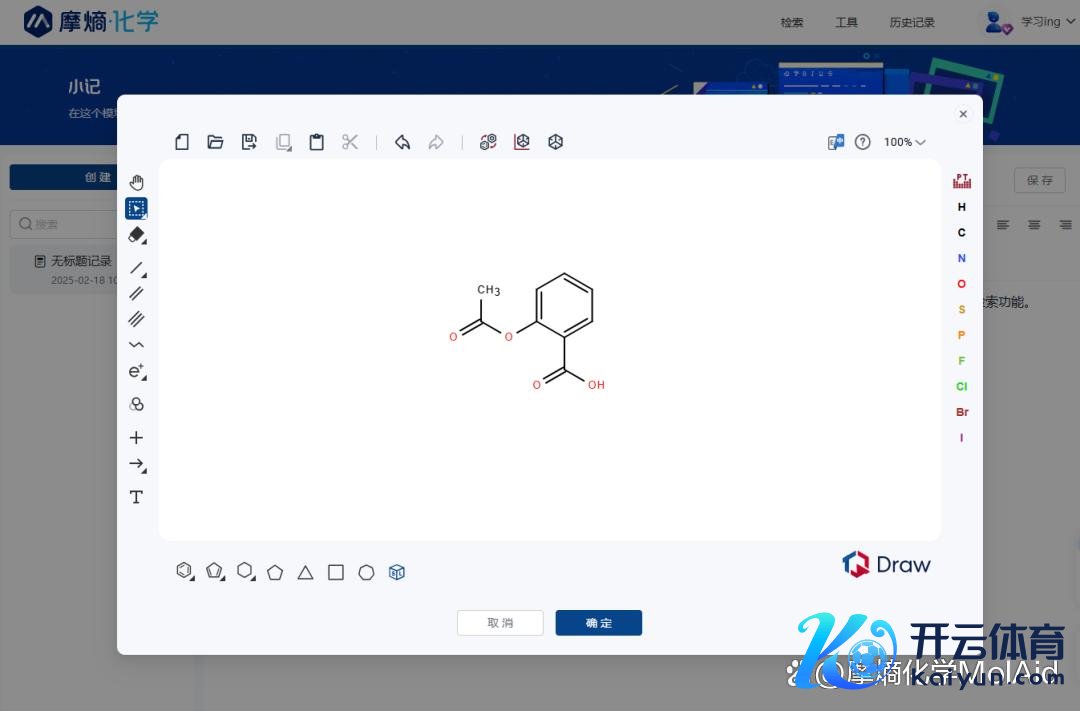Screen dimensions: 1080x711
Task: Open the periodic table icon
Action: (x=962, y=181)
